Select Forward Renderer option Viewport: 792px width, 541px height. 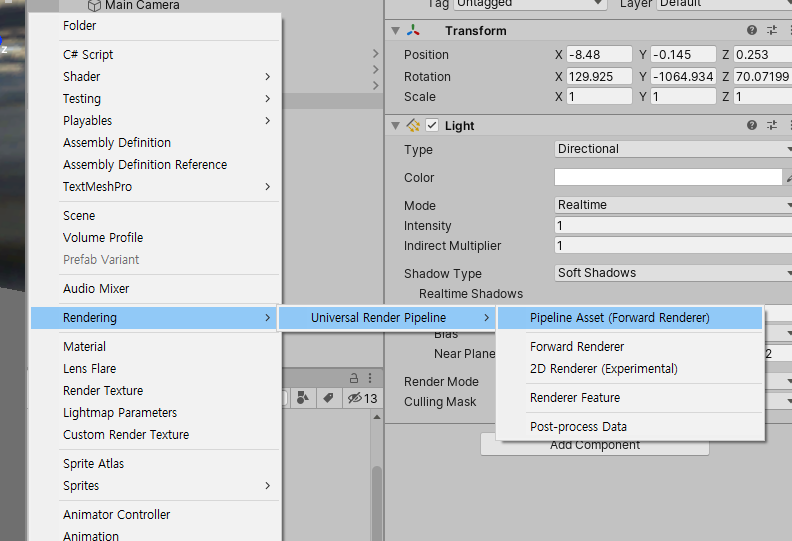(x=630, y=347)
